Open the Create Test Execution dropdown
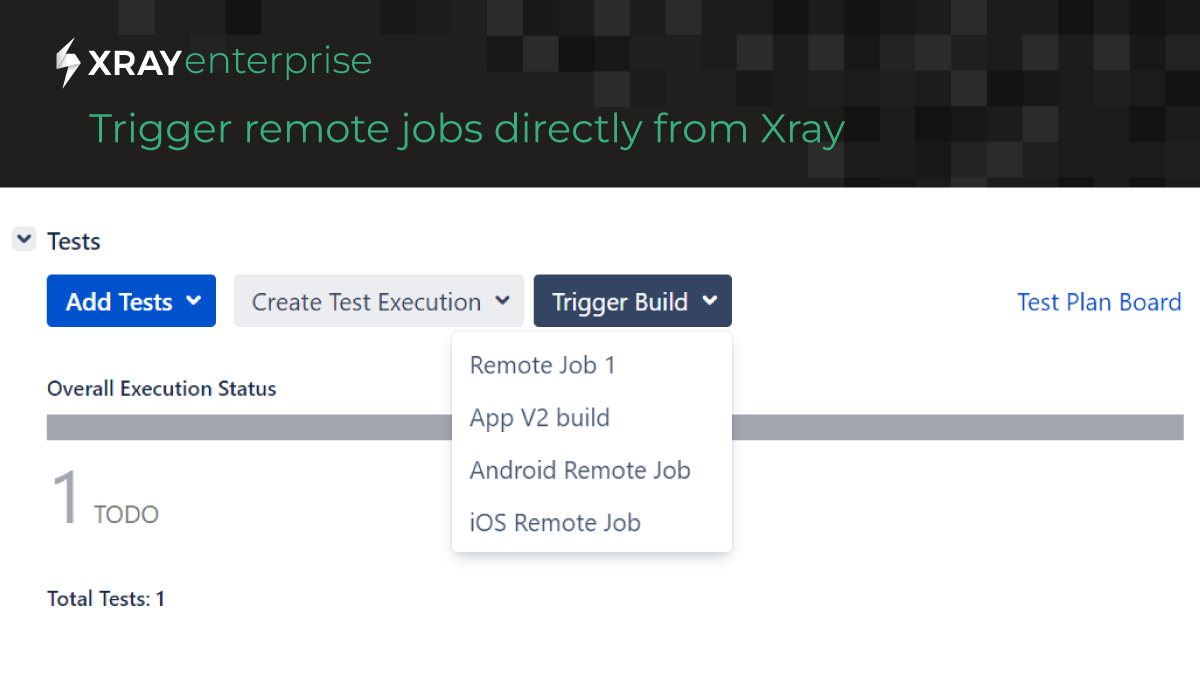Image resolution: width=1200 pixels, height=675 pixels. [378, 301]
